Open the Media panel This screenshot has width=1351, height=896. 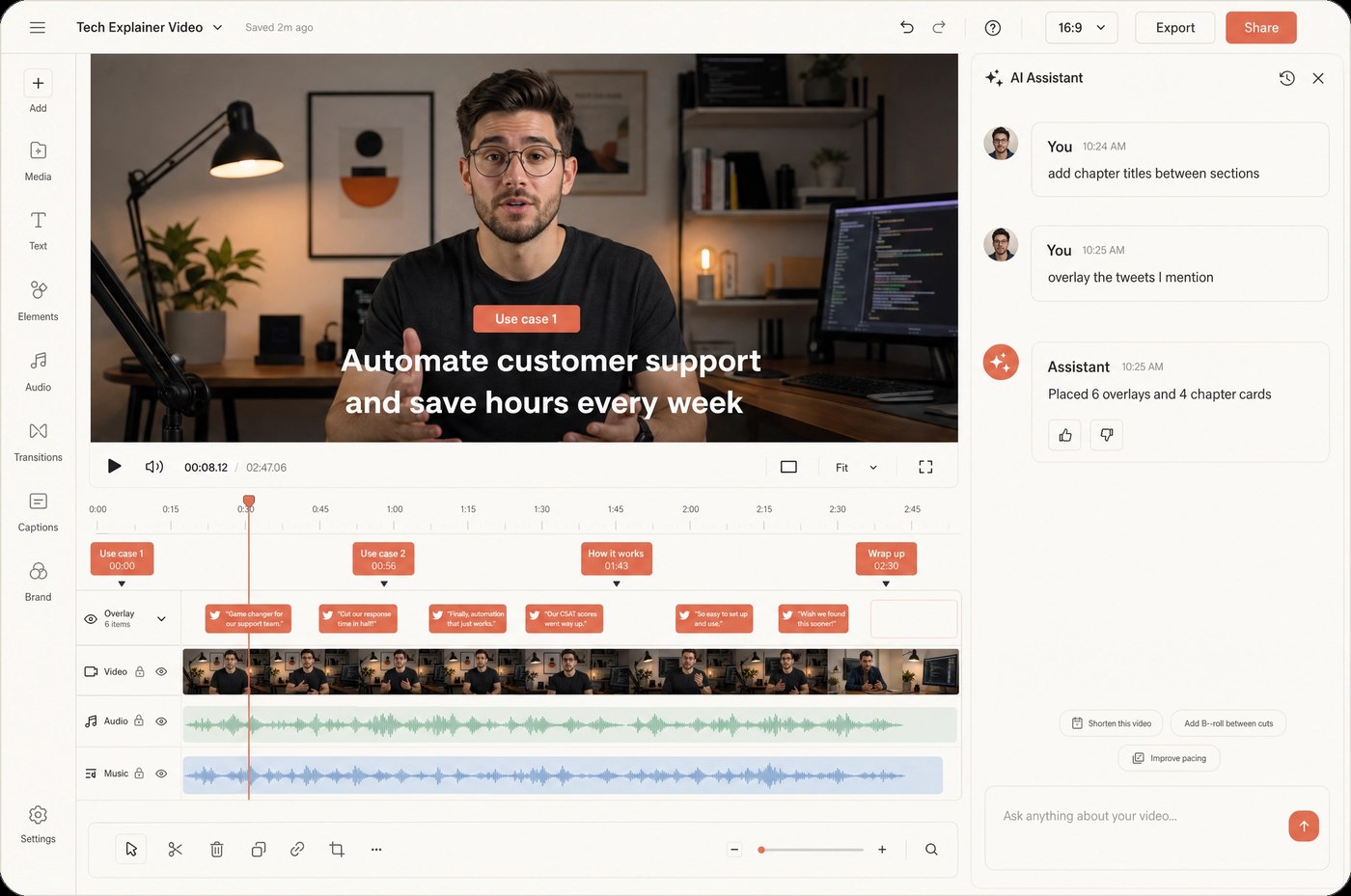pyautogui.click(x=38, y=160)
